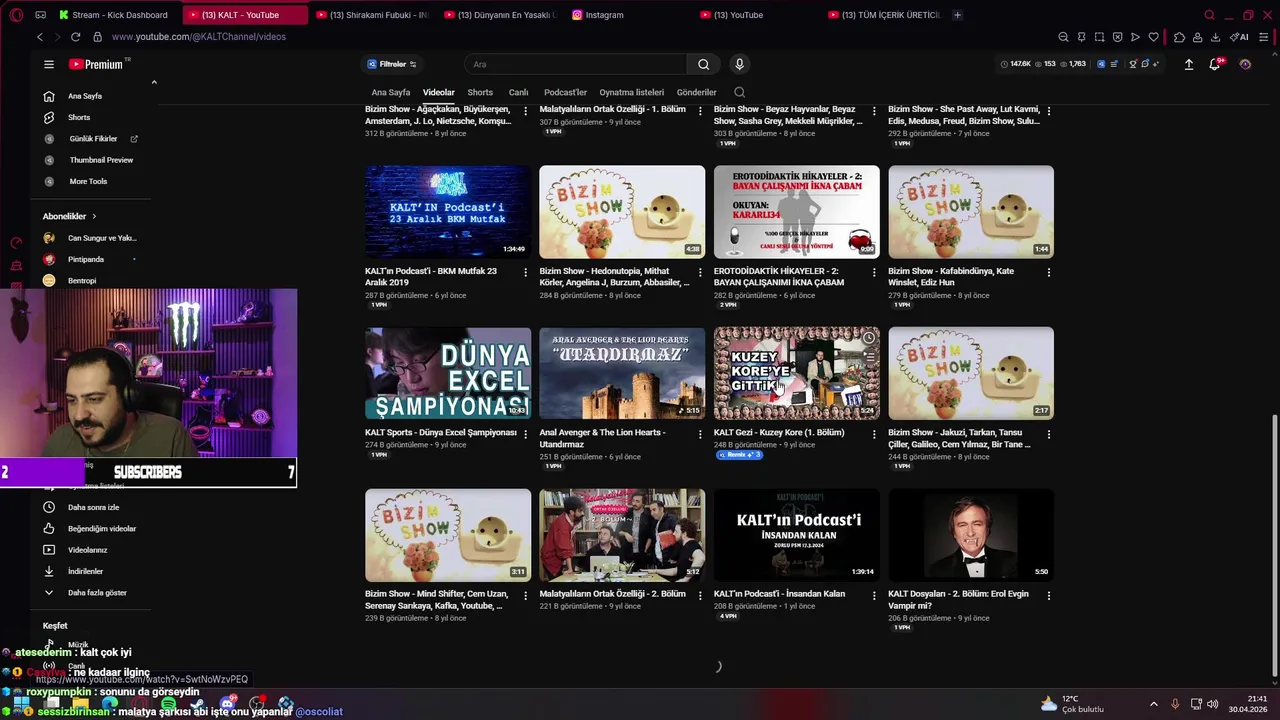The image size is (1280, 720).
Task: Expand the Abonelikler subscriptions section
Action: [70, 216]
